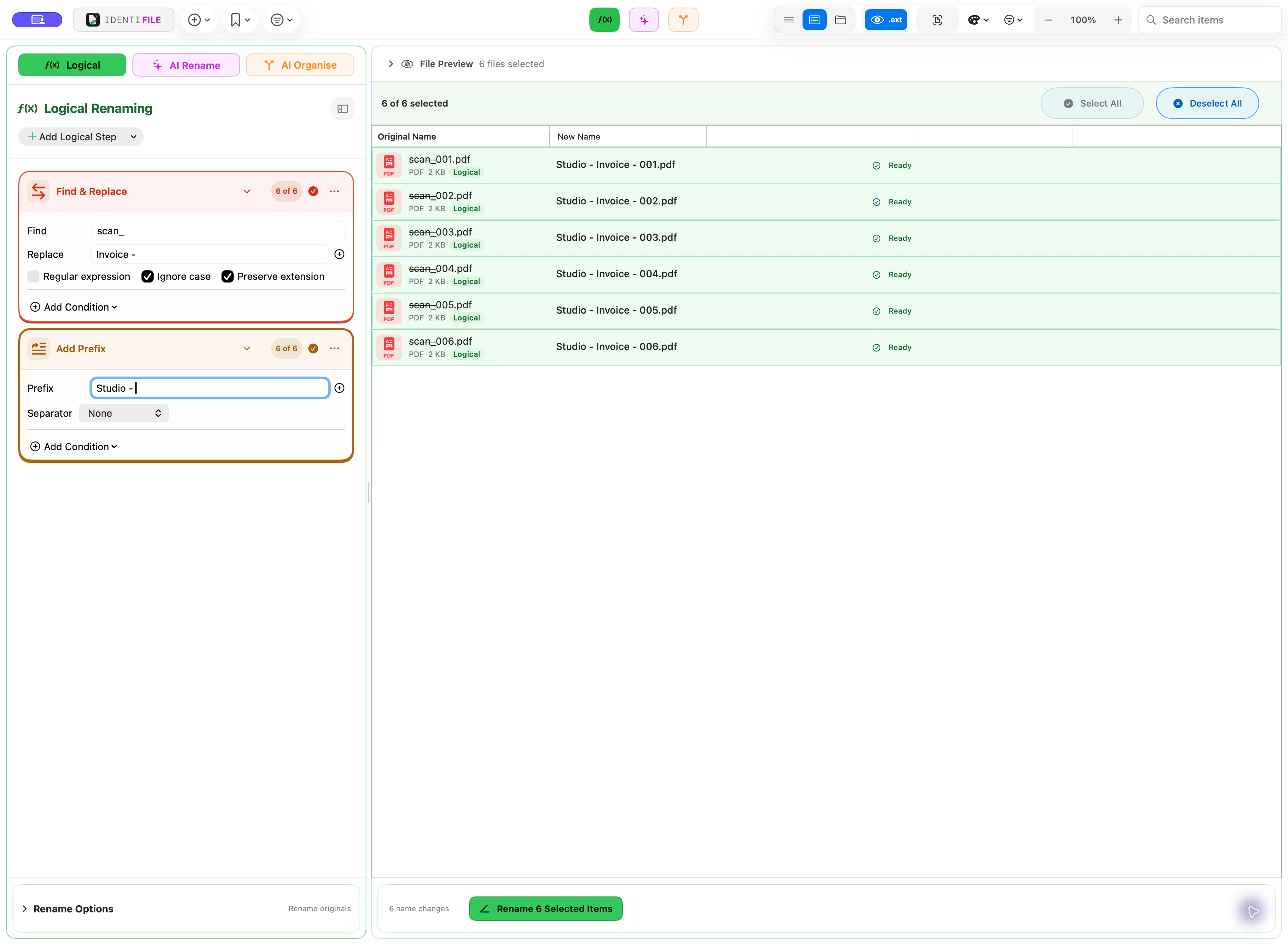Click zoom in plus button

(x=1118, y=20)
